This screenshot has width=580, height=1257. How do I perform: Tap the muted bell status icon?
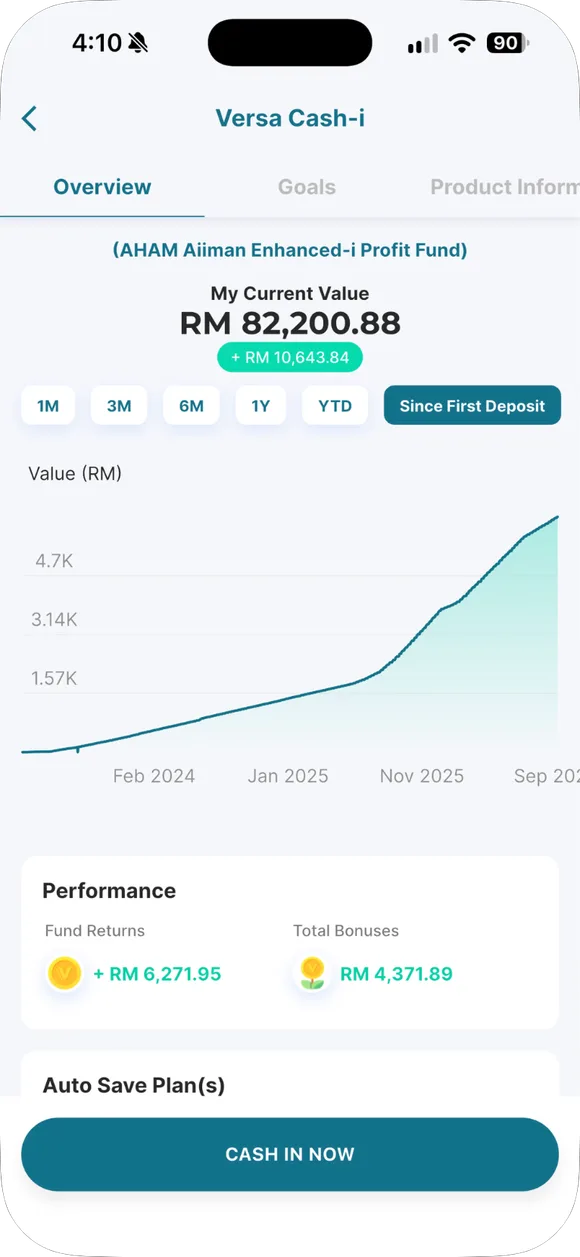click(x=138, y=43)
